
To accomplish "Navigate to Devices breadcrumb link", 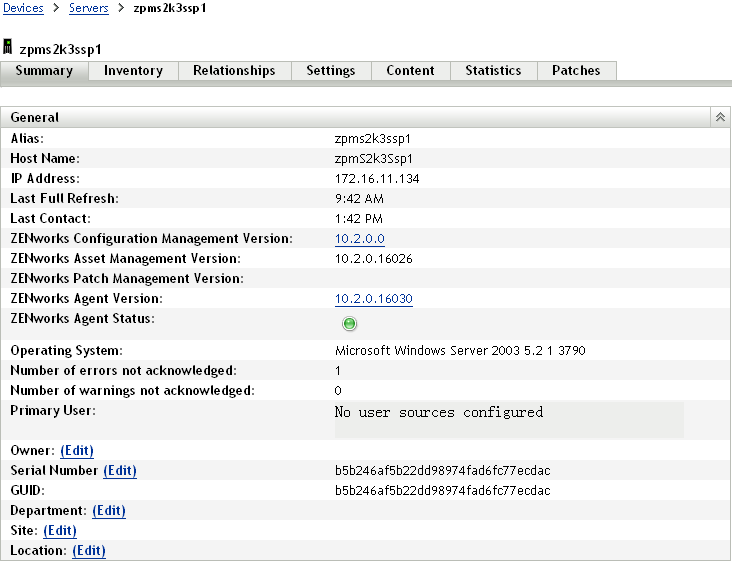I will point(23,8).
